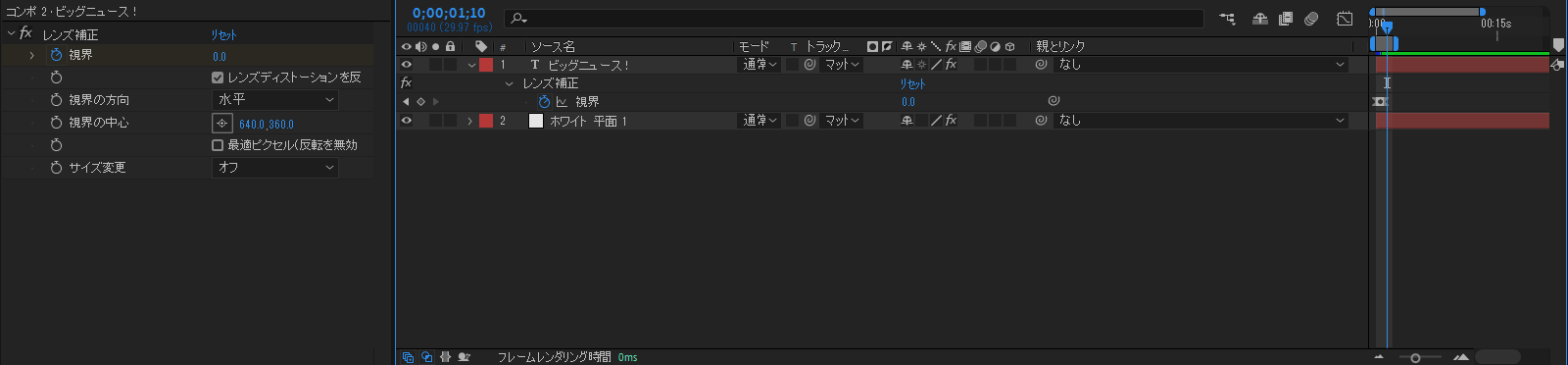1568x365 pixels.
Task: Enable motion blur icon for composition
Action: 1311,19
